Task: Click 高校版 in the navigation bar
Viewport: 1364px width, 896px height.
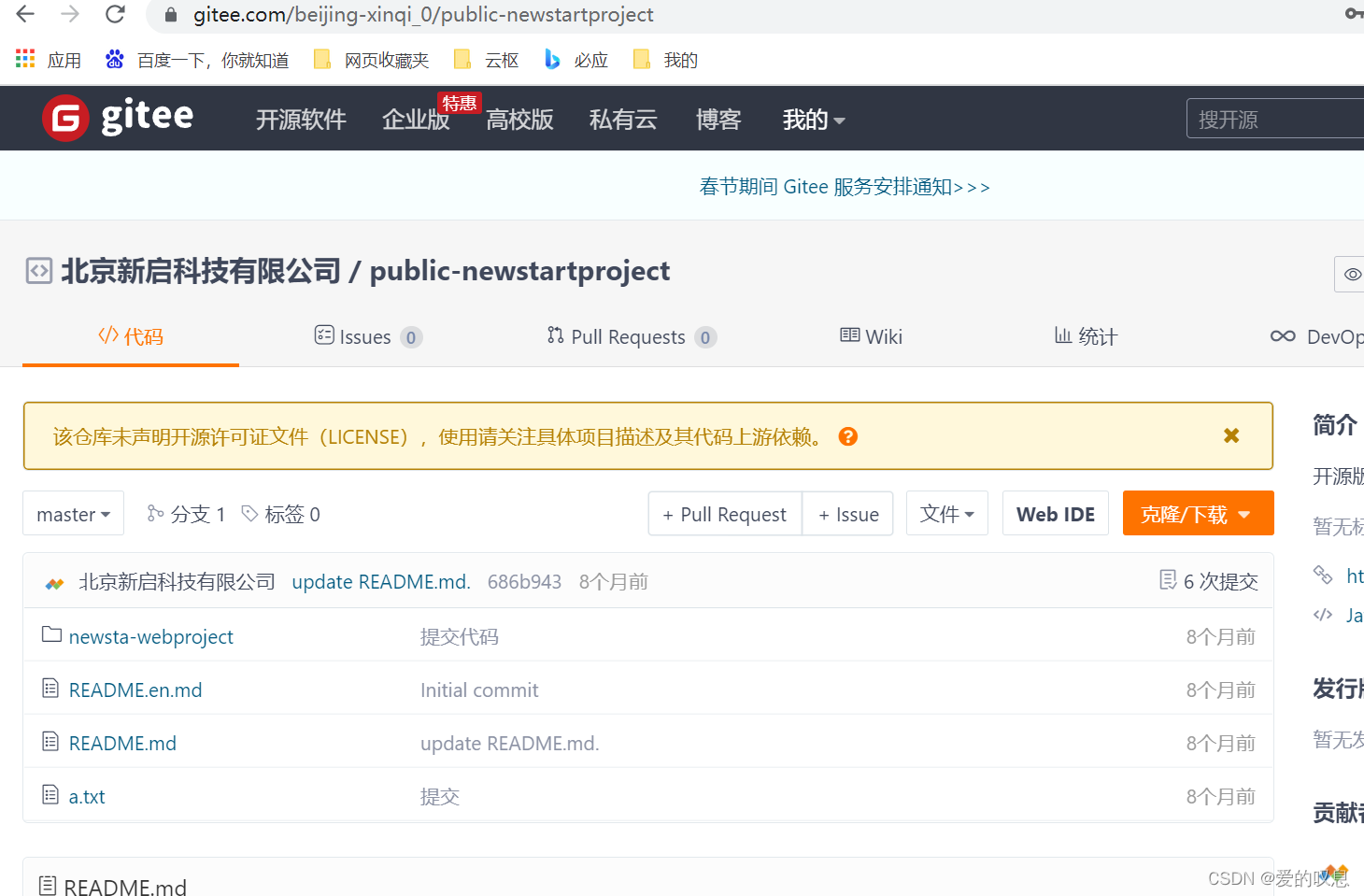Action: (519, 120)
